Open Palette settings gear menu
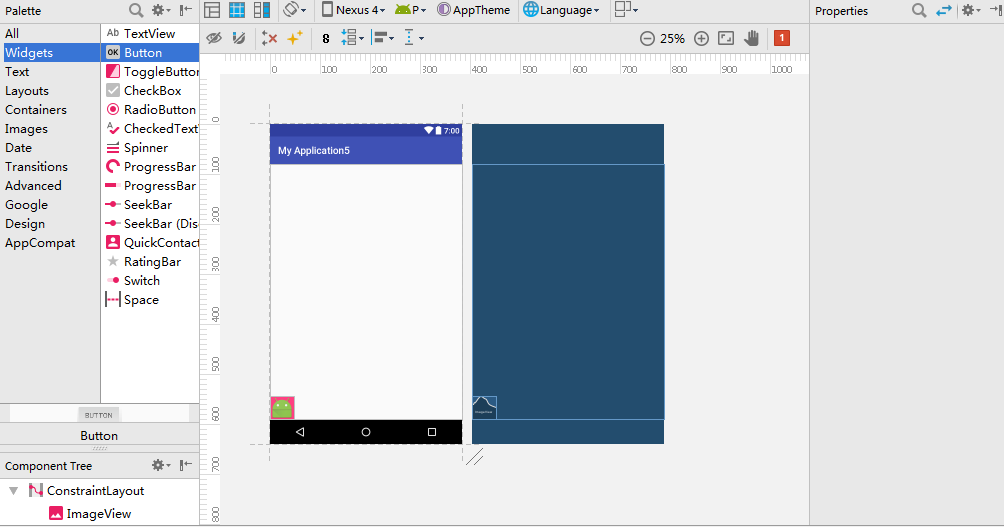The width and height of the screenshot is (1004, 527). (161, 10)
